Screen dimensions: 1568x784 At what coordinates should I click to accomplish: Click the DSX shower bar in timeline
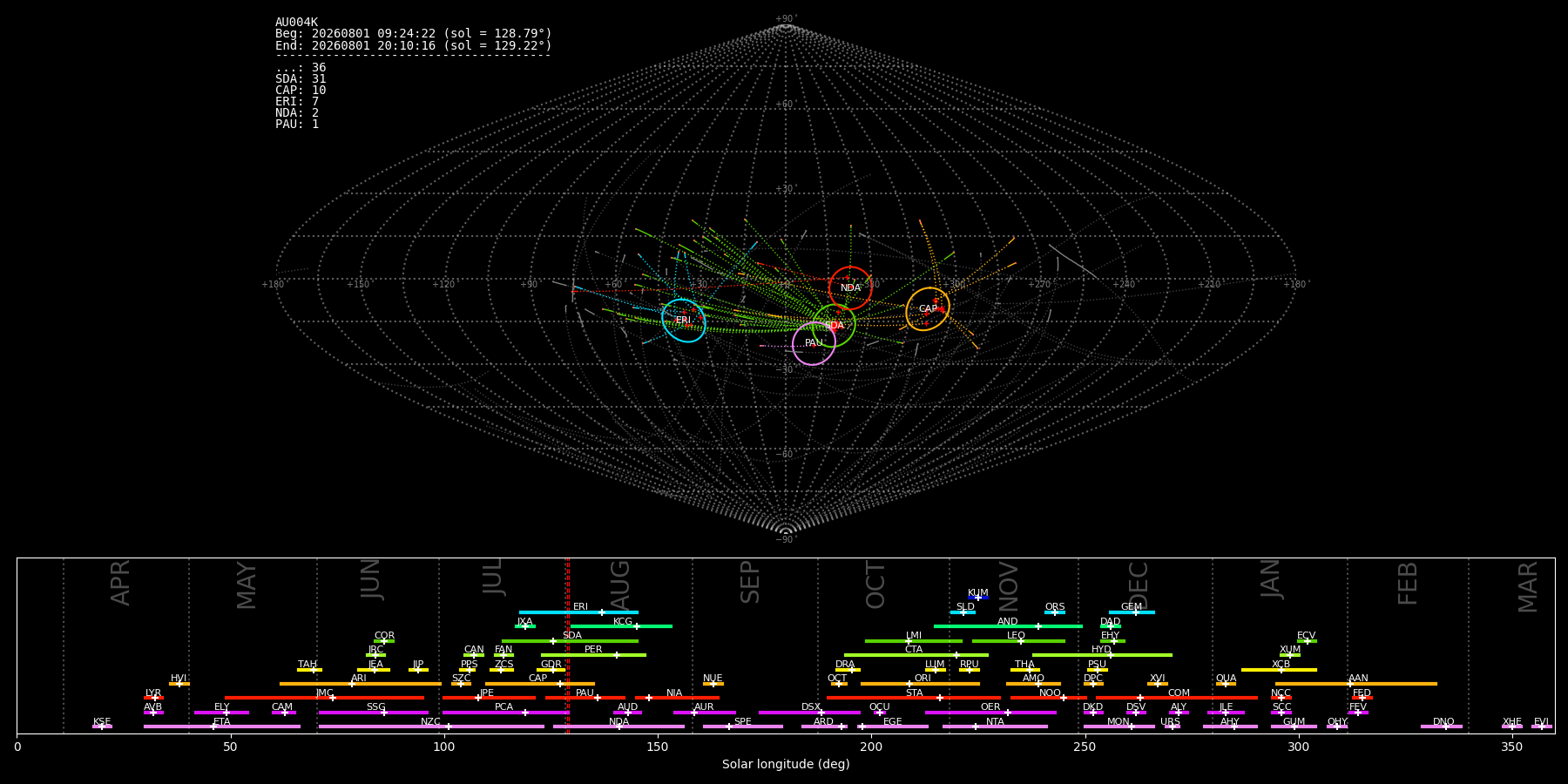point(809,713)
